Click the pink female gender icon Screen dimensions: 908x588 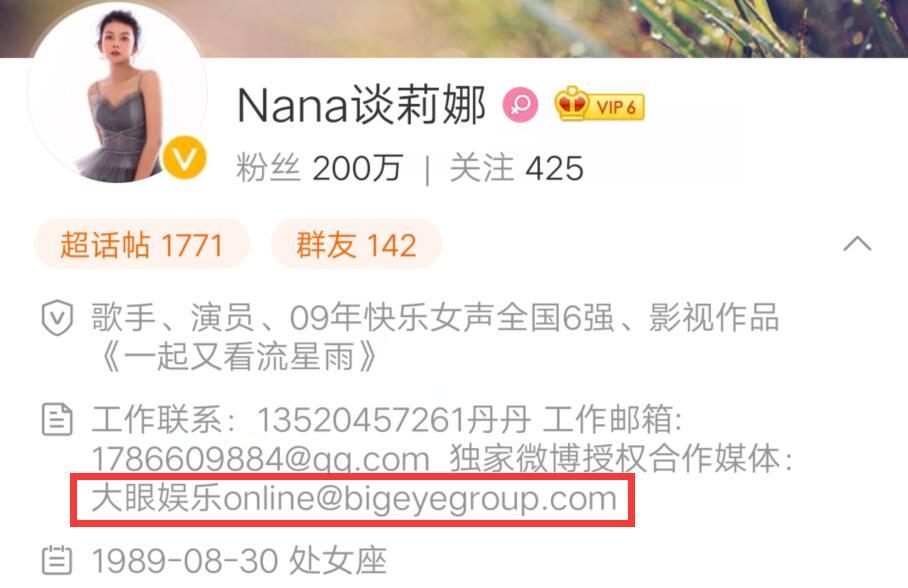tap(520, 105)
